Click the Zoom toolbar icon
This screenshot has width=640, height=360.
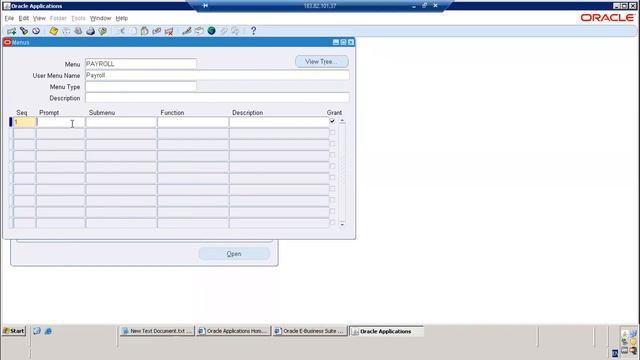click(x=199, y=31)
